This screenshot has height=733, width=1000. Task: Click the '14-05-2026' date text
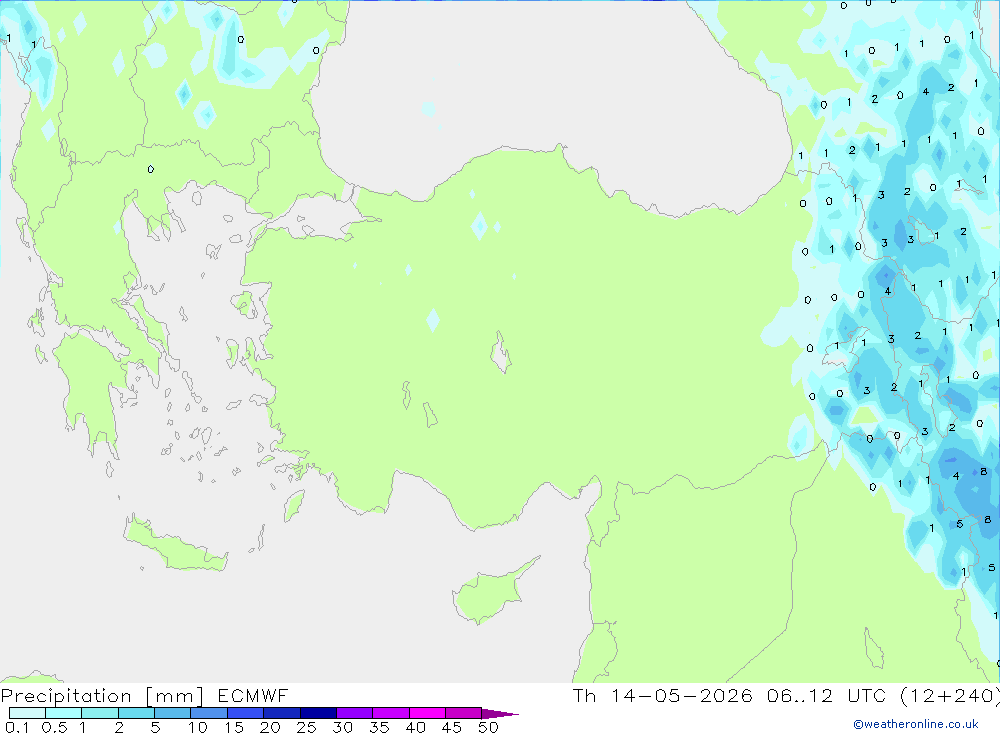pyautogui.click(x=681, y=695)
